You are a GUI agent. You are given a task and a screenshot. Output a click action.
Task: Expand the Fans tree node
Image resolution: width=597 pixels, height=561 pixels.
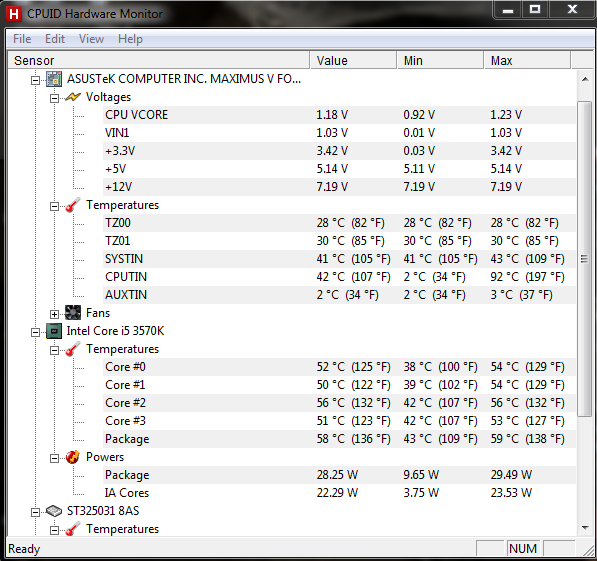[x=54, y=314]
